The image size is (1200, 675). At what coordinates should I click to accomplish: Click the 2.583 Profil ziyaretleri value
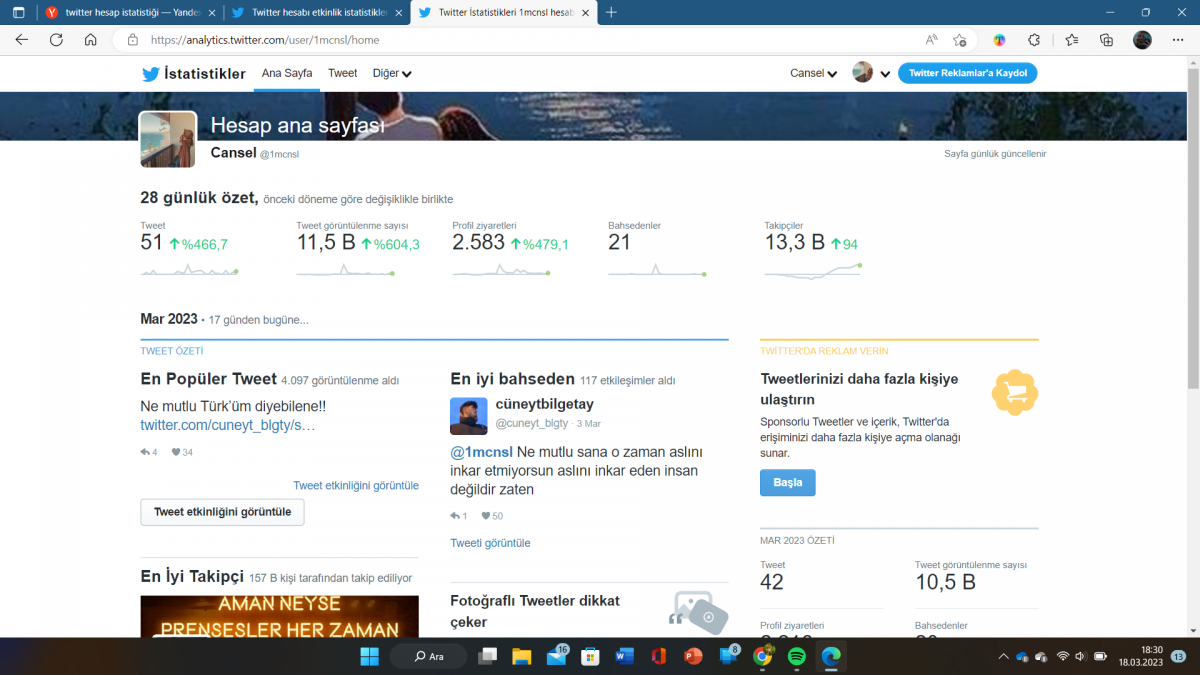click(479, 242)
